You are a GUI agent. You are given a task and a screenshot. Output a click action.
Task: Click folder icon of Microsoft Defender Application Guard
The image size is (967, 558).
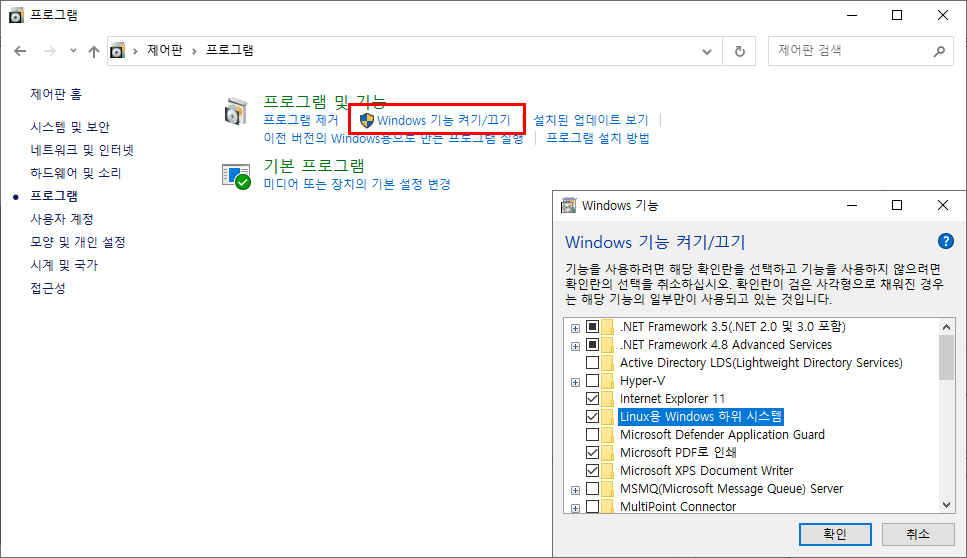click(x=607, y=435)
